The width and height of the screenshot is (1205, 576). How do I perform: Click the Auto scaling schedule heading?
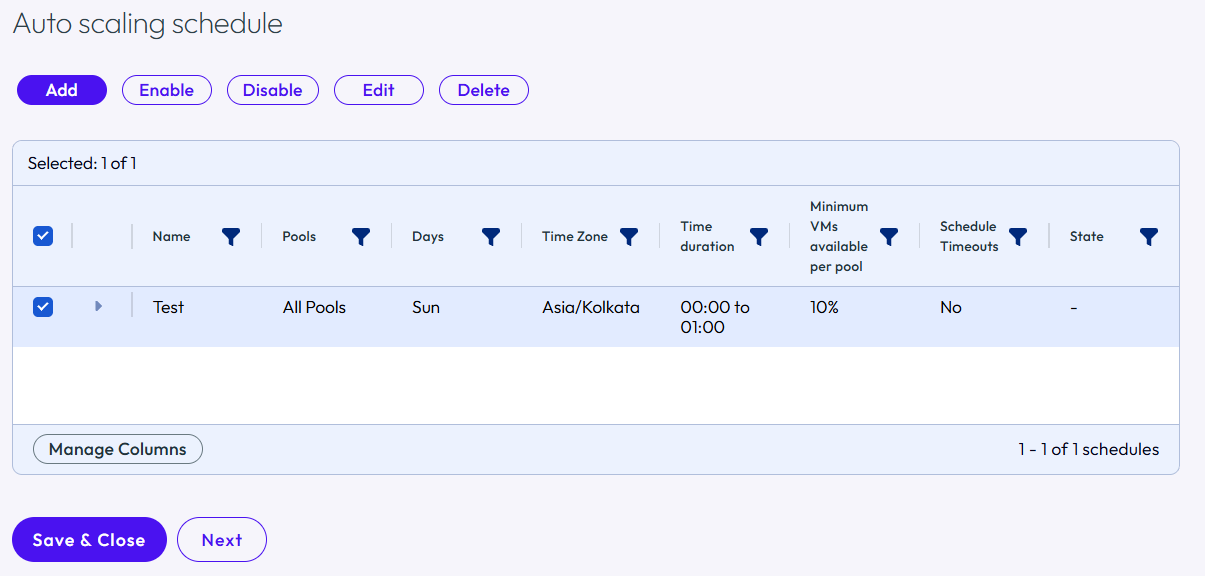point(148,24)
